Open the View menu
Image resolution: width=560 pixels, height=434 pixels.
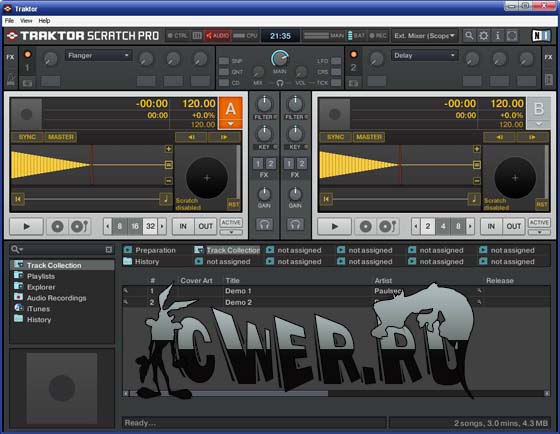click(26, 21)
